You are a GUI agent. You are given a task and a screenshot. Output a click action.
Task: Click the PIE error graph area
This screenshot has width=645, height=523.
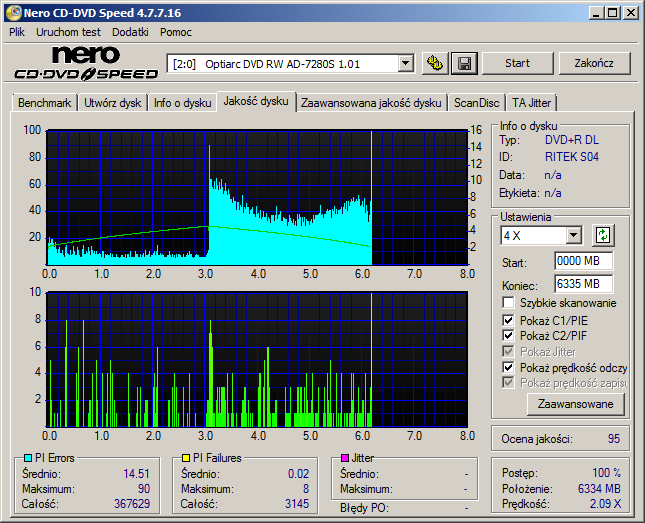click(257, 198)
